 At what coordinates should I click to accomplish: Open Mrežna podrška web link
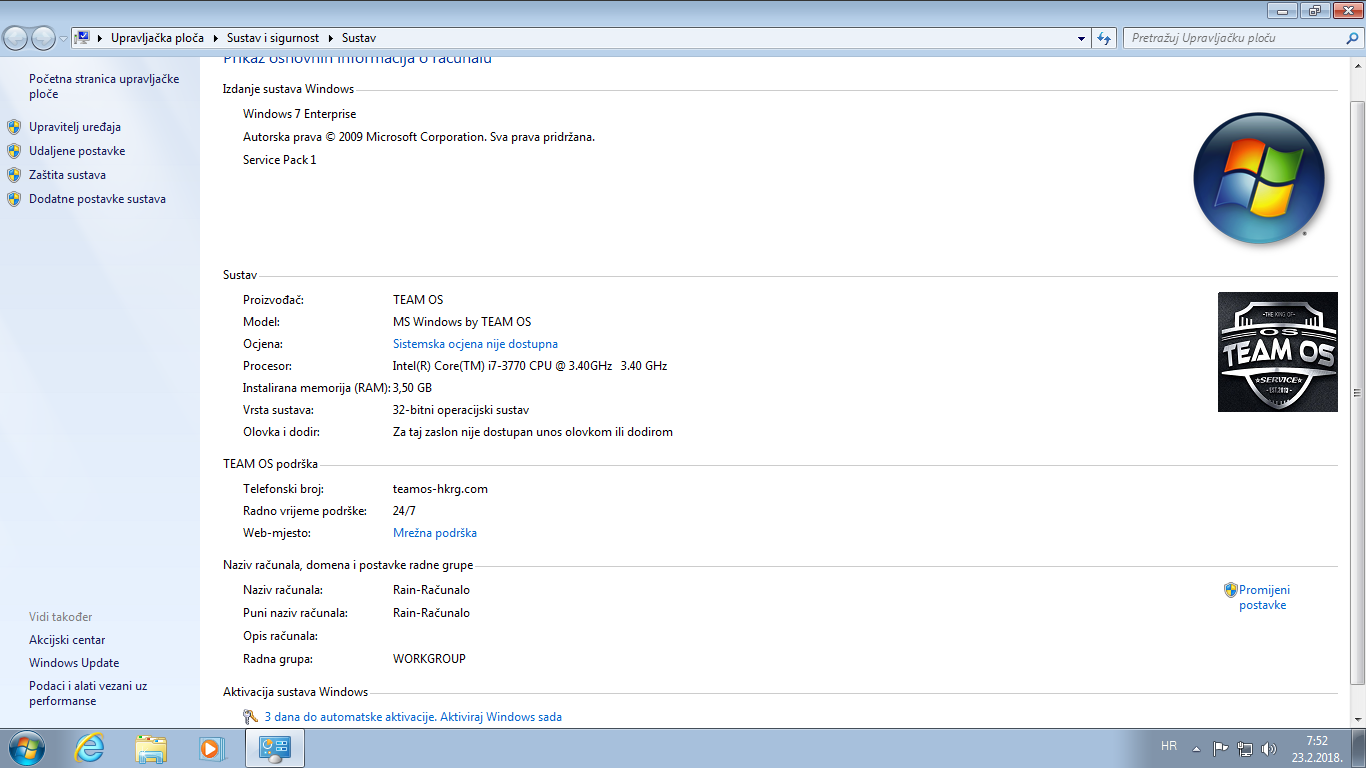tap(435, 533)
